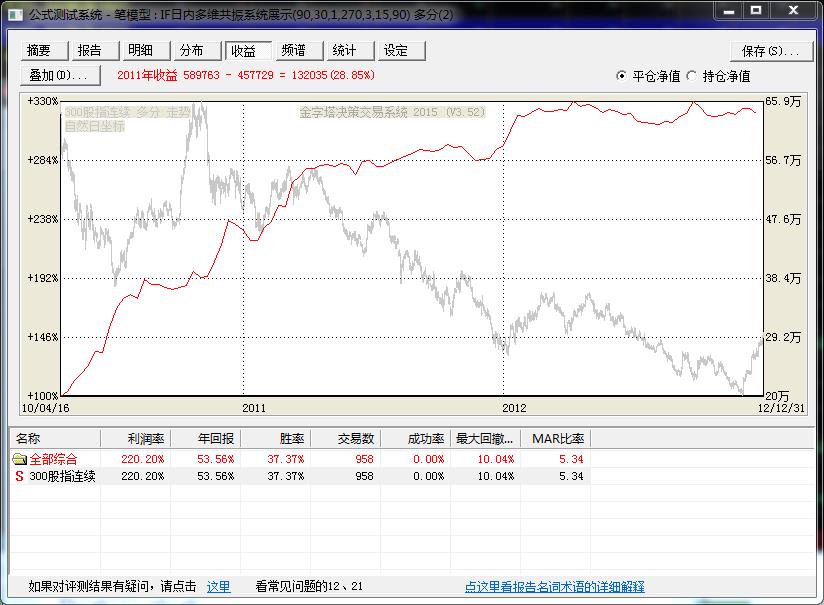
Task: Switch to the 分布 tab
Action: point(197,50)
